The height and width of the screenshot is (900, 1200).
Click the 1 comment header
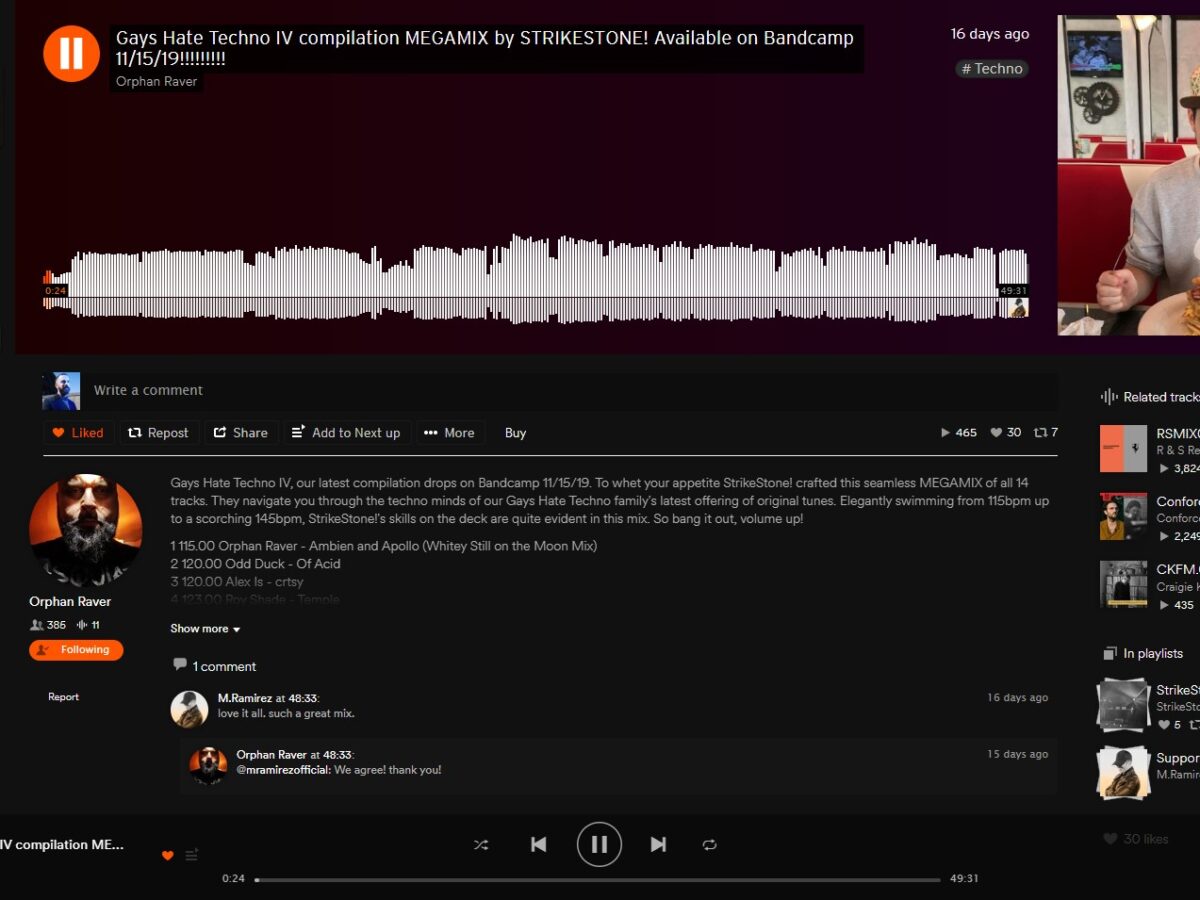pyautogui.click(x=214, y=666)
